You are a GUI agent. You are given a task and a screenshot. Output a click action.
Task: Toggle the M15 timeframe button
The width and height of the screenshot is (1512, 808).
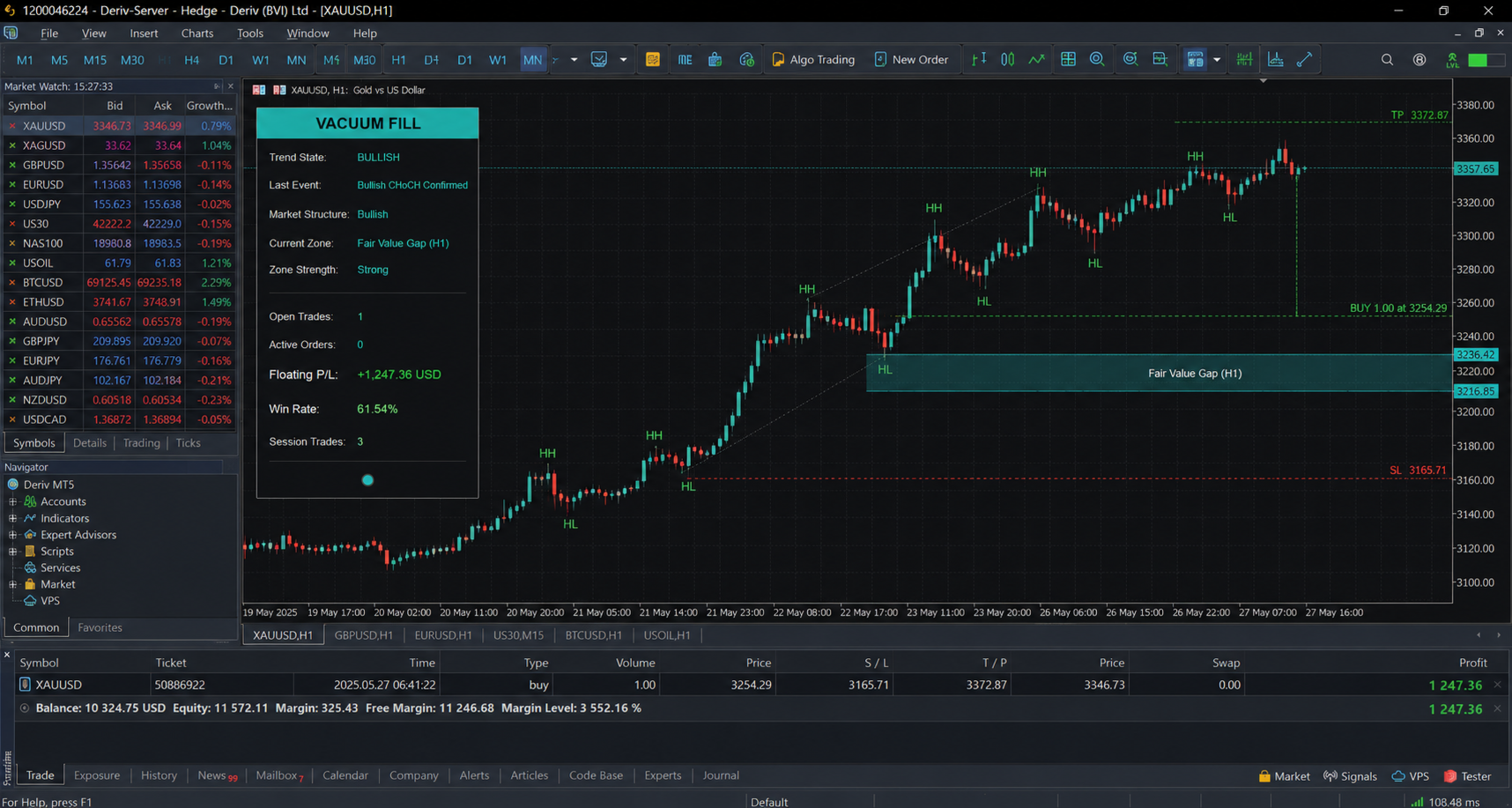coord(94,60)
